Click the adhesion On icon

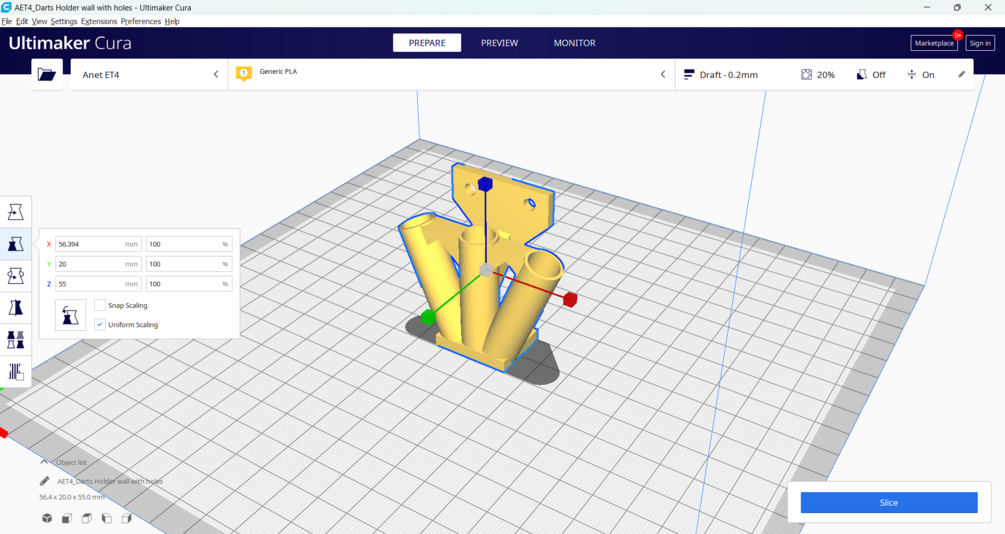(x=911, y=74)
